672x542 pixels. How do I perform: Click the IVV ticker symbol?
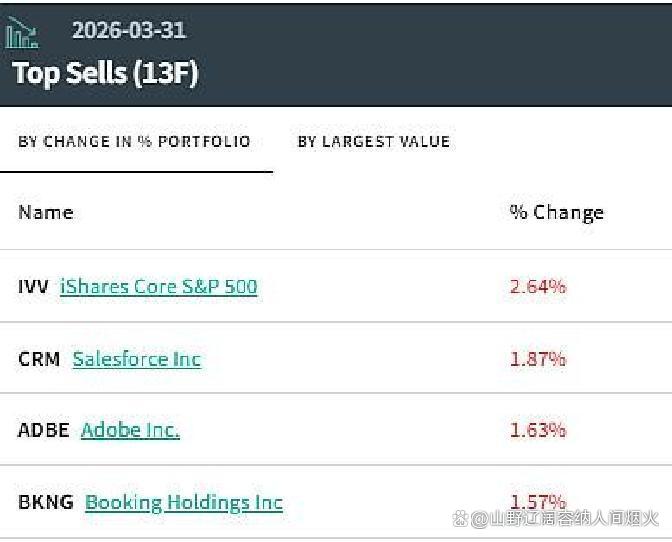pyautogui.click(x=33, y=287)
